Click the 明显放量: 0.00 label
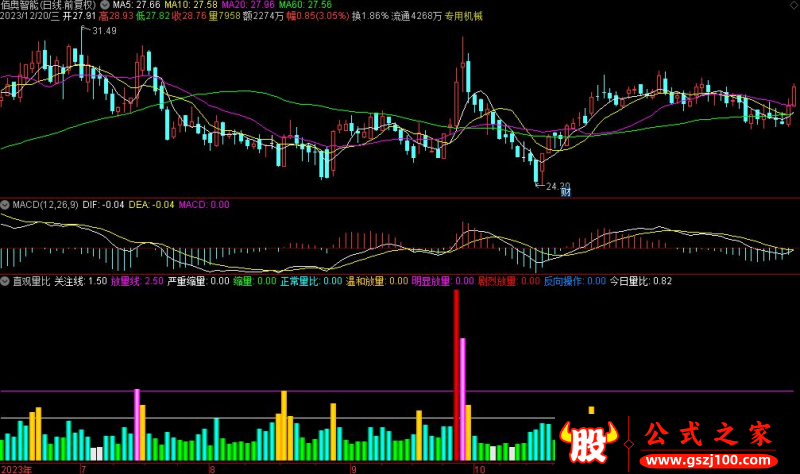The image size is (800, 474). coord(443,281)
